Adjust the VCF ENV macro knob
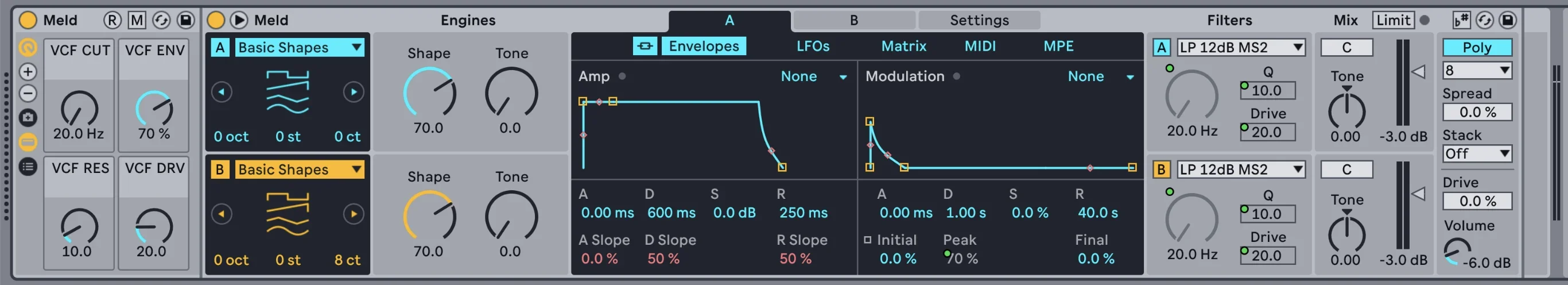The image size is (1568, 285). tap(154, 110)
